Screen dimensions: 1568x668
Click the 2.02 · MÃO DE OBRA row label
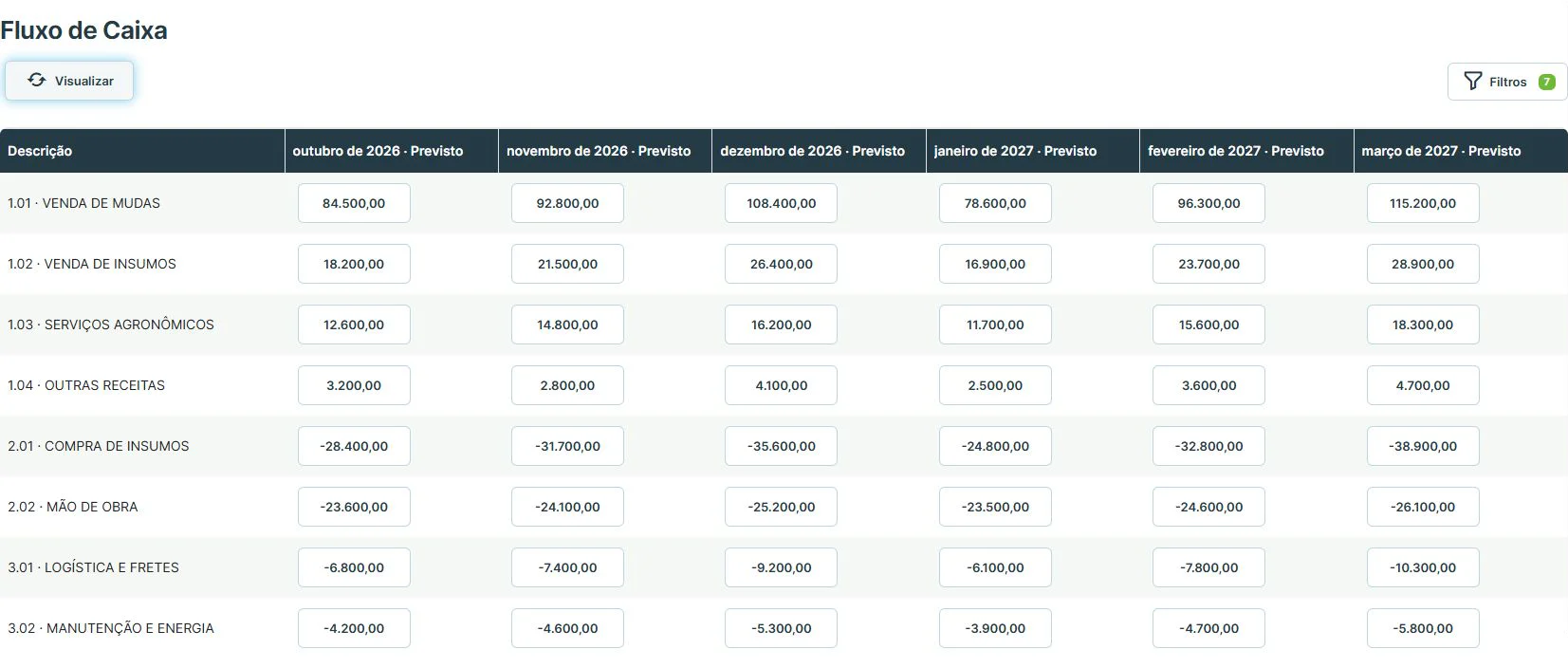click(73, 507)
